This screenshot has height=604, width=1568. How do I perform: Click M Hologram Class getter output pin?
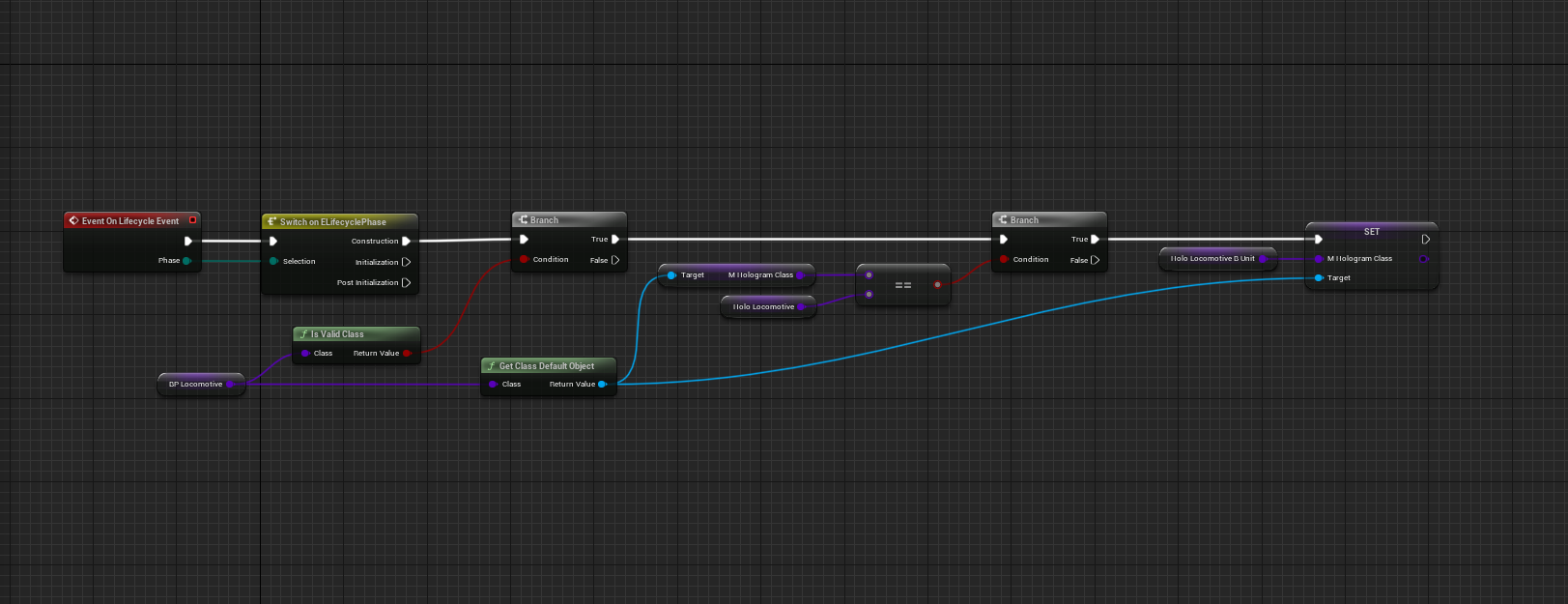pos(801,275)
